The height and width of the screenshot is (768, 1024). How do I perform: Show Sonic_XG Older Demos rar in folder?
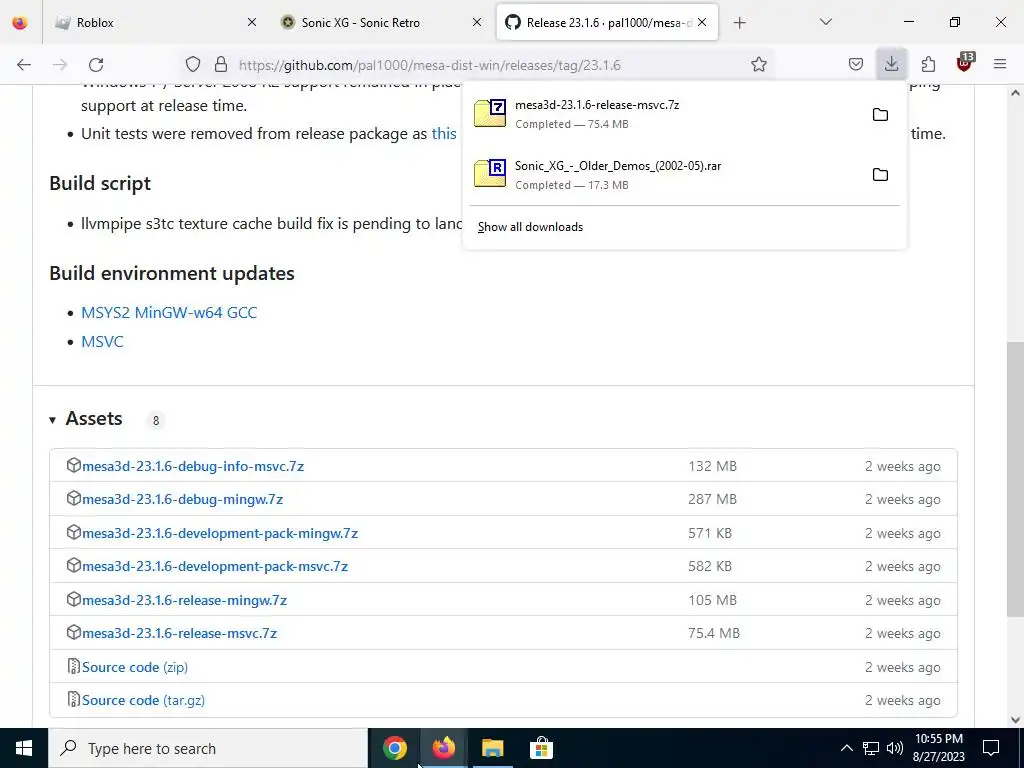click(880, 175)
